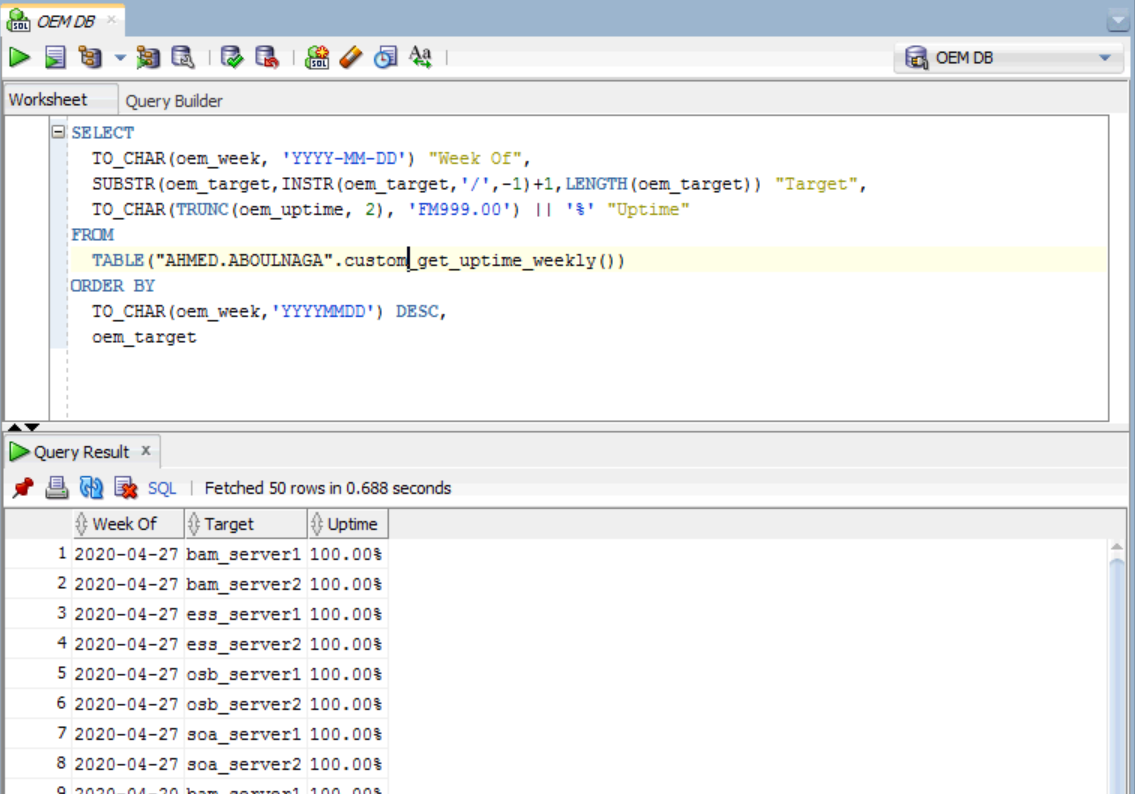Screen dimensions: 1136x794
Task: Pin the Query Result panel
Action: (x=23, y=488)
